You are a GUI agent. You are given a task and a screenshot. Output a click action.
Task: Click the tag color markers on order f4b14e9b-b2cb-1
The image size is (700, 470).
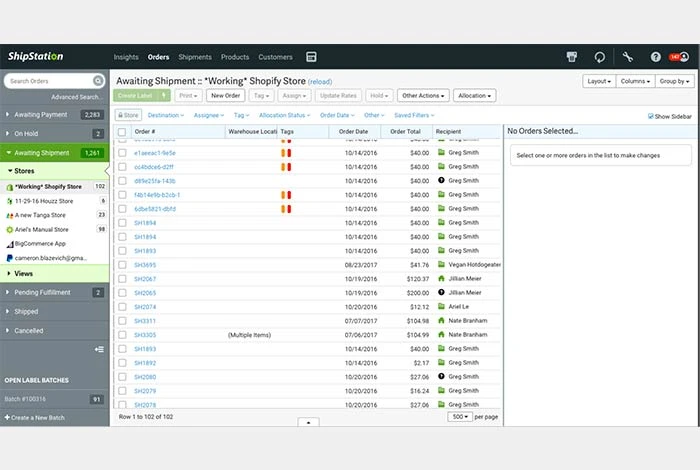coord(286,195)
